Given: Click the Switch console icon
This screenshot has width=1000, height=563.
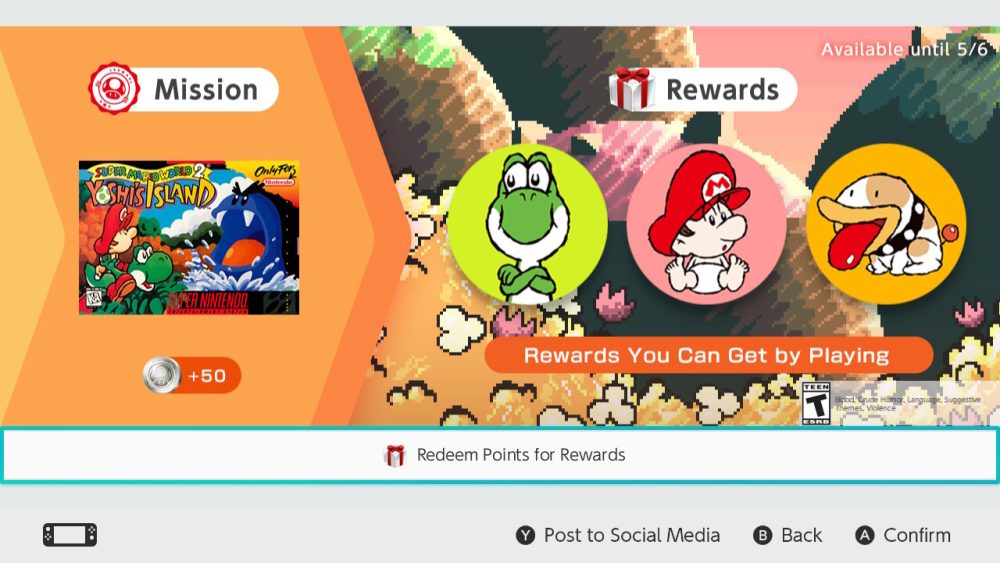Looking at the screenshot, I should (70, 535).
